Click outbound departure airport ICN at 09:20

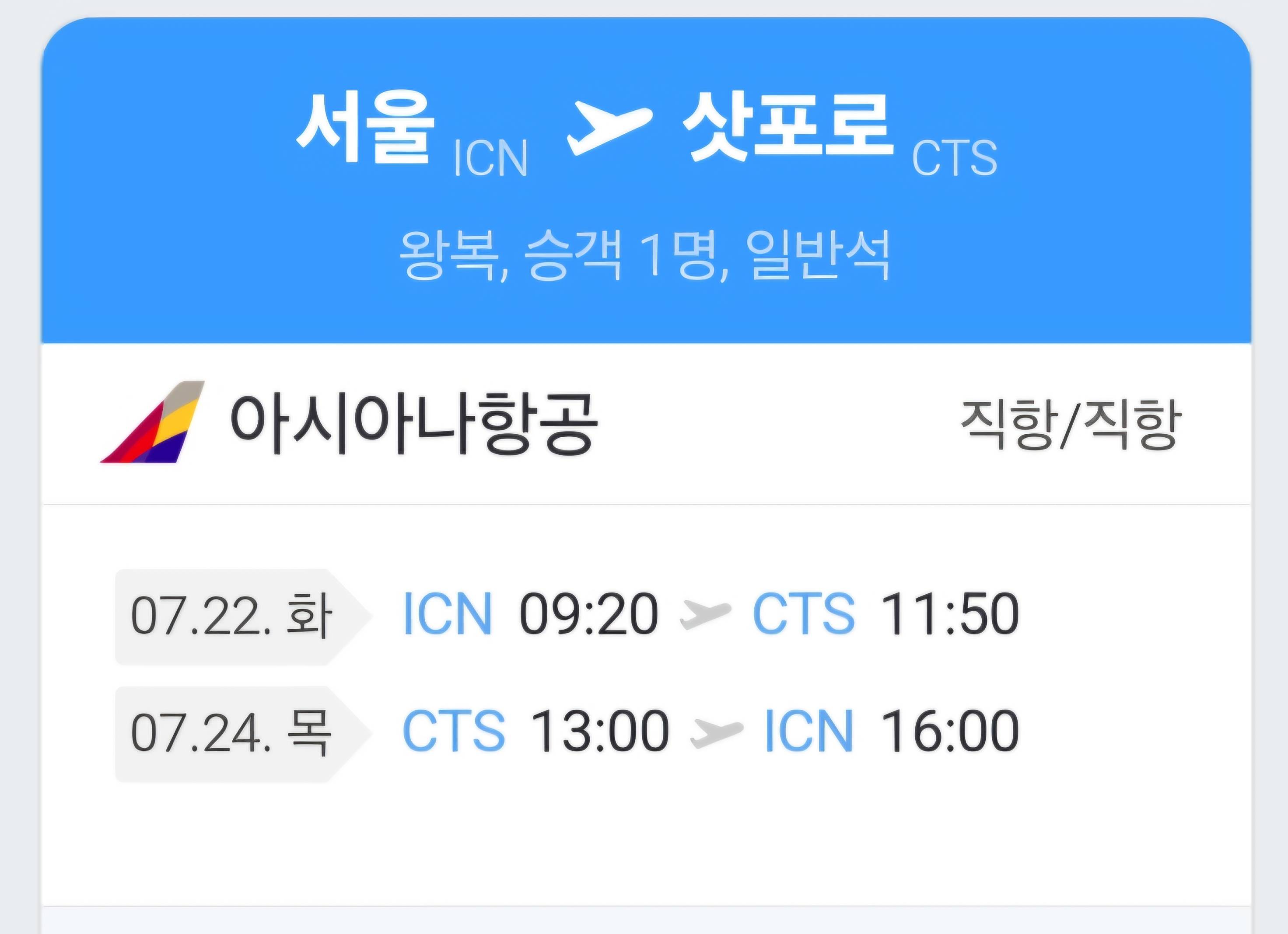coord(447,613)
